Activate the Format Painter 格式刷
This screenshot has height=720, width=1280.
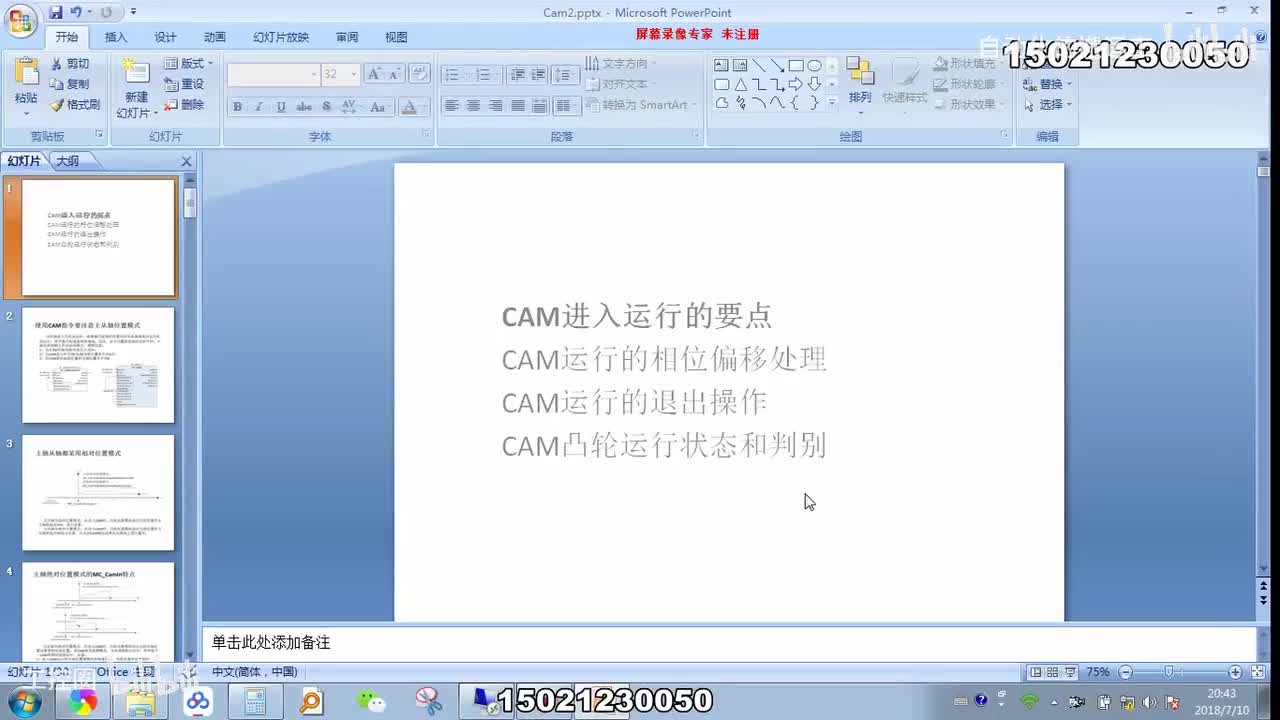(75, 104)
